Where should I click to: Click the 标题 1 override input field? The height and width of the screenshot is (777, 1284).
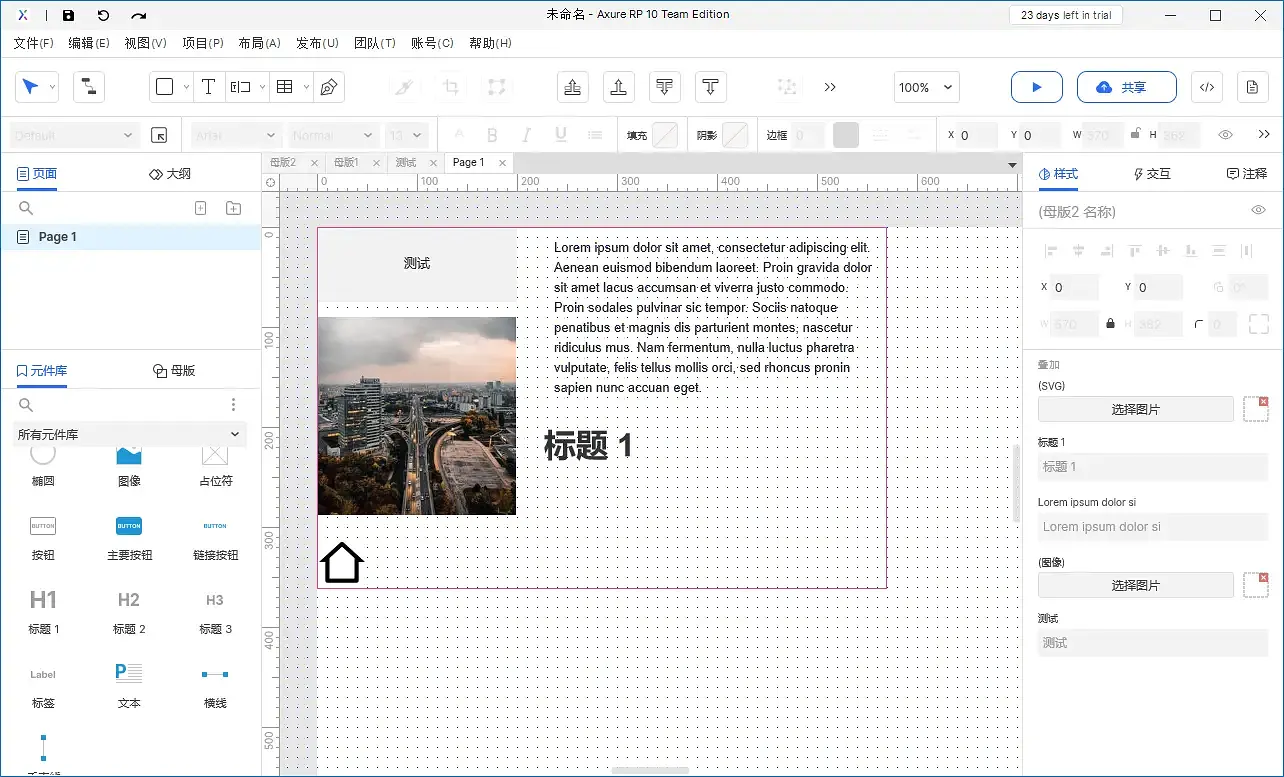point(1153,467)
